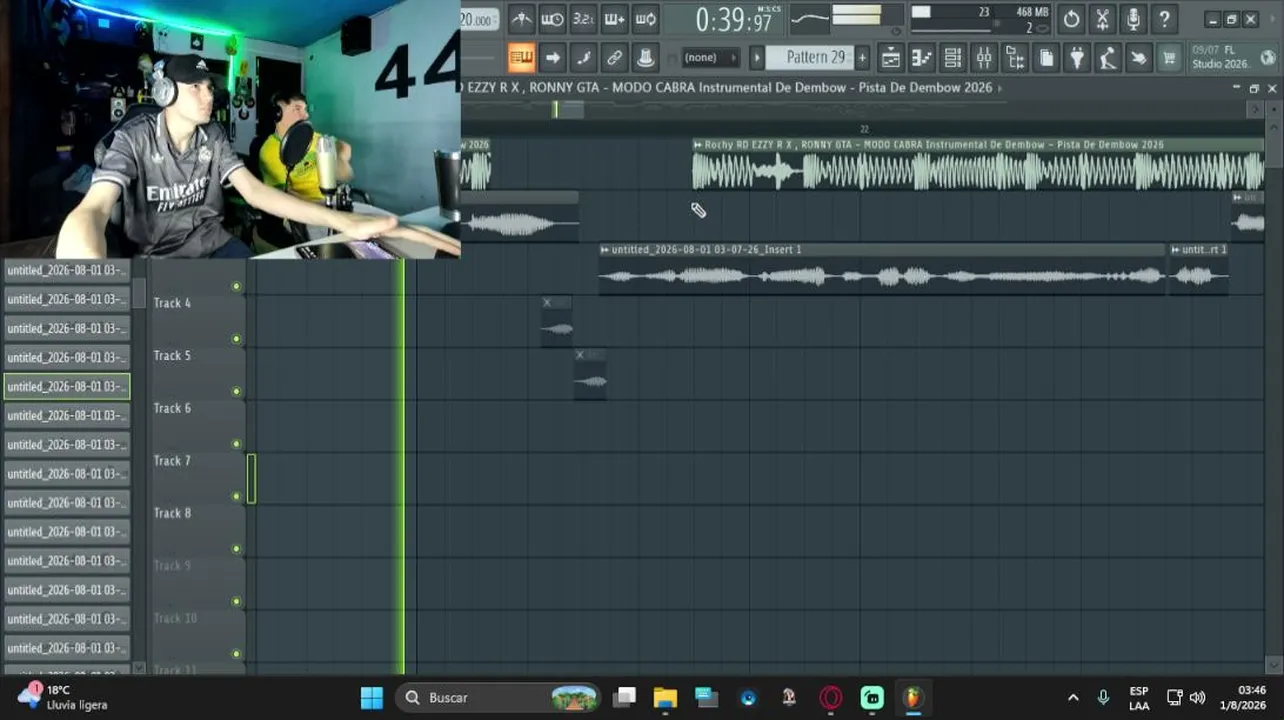Click the scissors audio editor icon

(x=1102, y=19)
